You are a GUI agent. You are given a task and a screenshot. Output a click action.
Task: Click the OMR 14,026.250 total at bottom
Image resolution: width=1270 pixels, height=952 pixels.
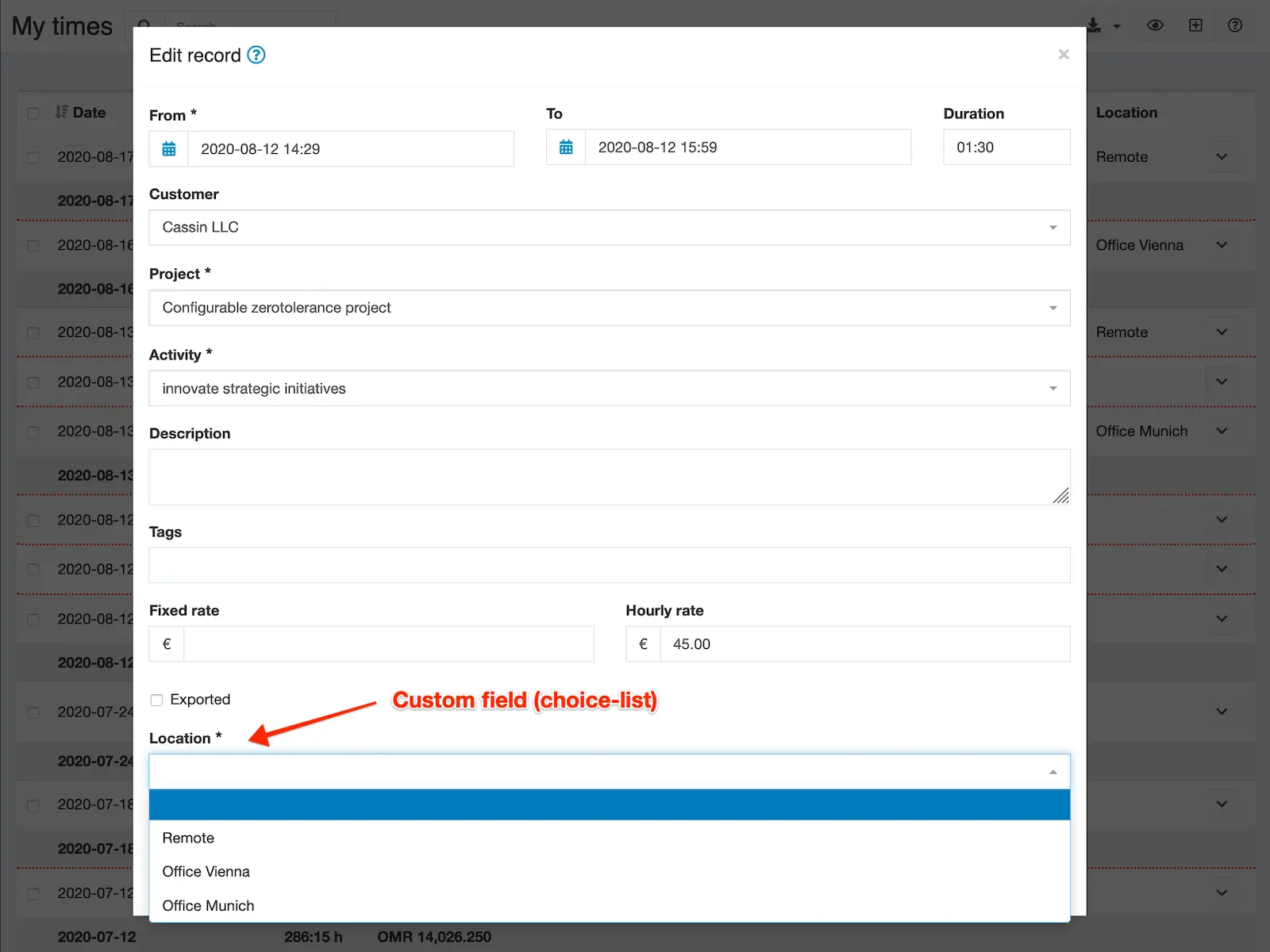(434, 937)
